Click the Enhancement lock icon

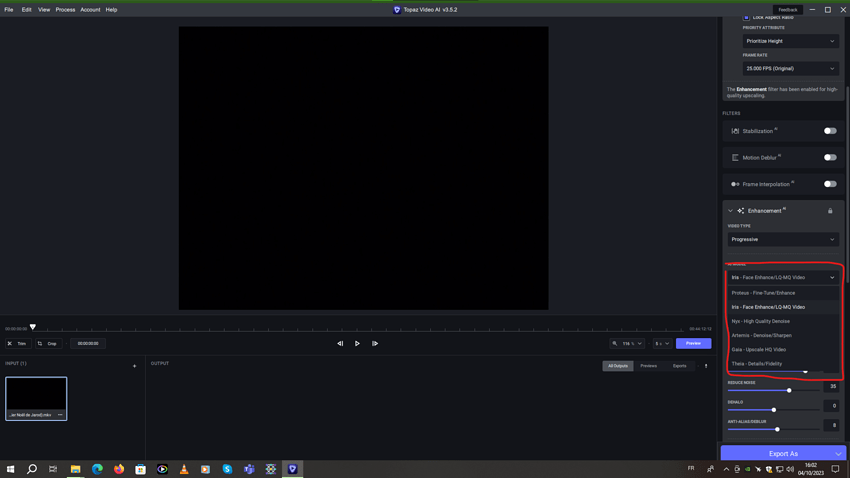click(x=830, y=211)
